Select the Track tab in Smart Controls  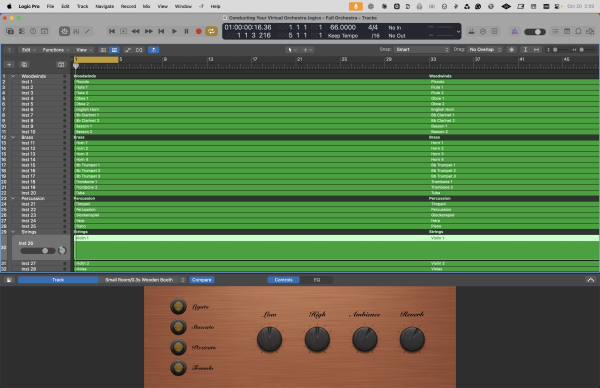[58, 280]
